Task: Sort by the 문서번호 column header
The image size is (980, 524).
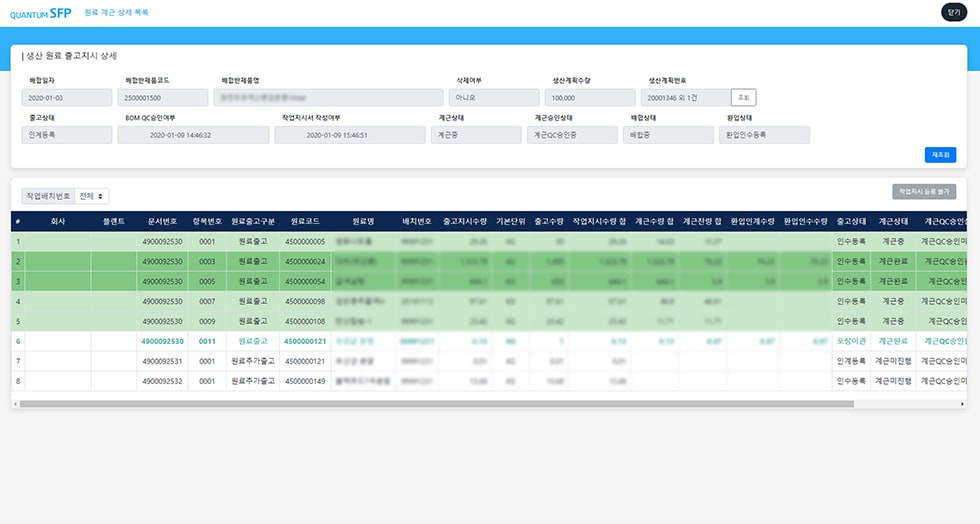Action: coord(162,221)
